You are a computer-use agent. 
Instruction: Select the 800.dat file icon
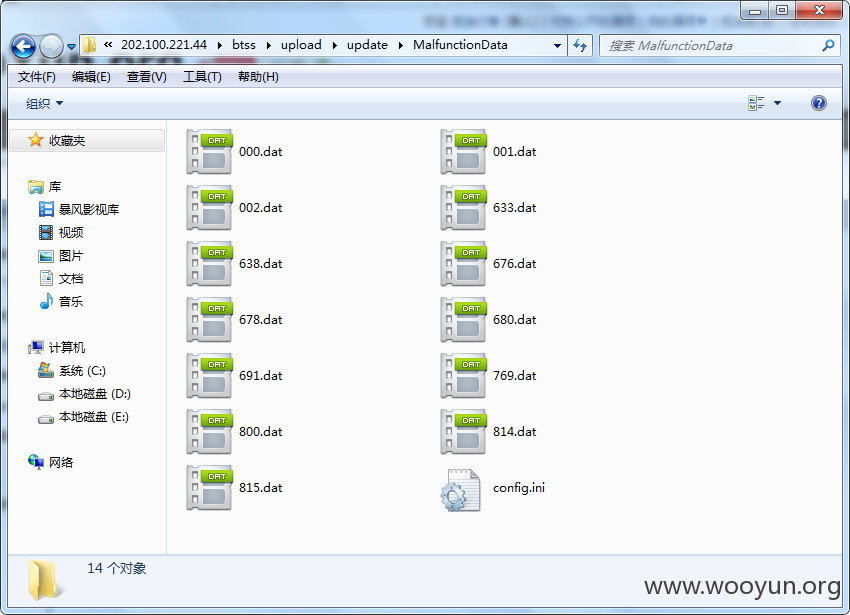[209, 431]
